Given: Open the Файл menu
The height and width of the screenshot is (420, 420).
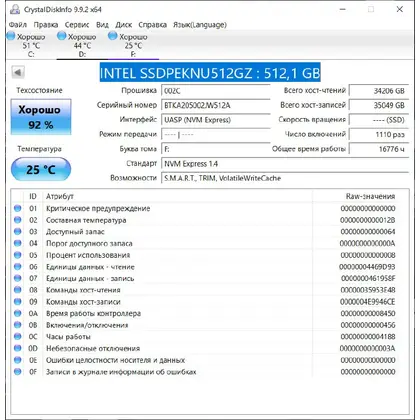Looking at the screenshot, I should 18,25.
